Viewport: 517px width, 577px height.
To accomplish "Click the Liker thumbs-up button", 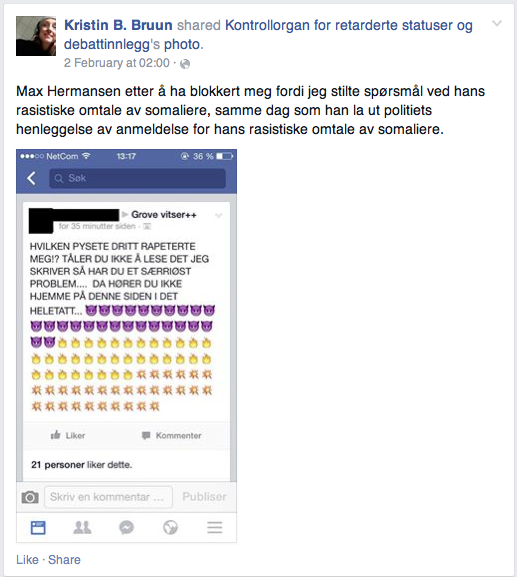I will [68, 435].
